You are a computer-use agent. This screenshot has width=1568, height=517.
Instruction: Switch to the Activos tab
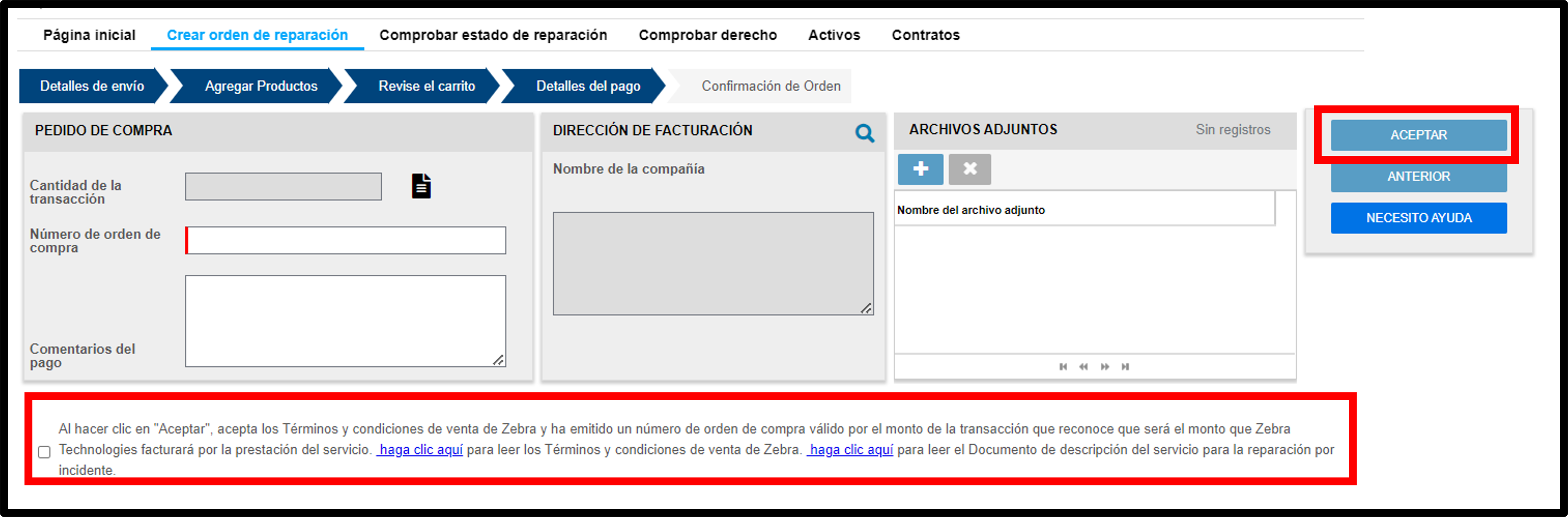coord(834,35)
